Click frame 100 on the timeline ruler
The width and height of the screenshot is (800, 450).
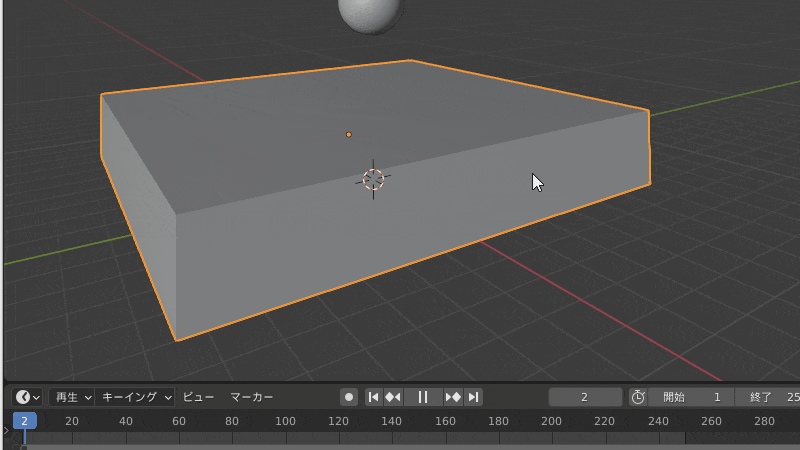coord(285,421)
